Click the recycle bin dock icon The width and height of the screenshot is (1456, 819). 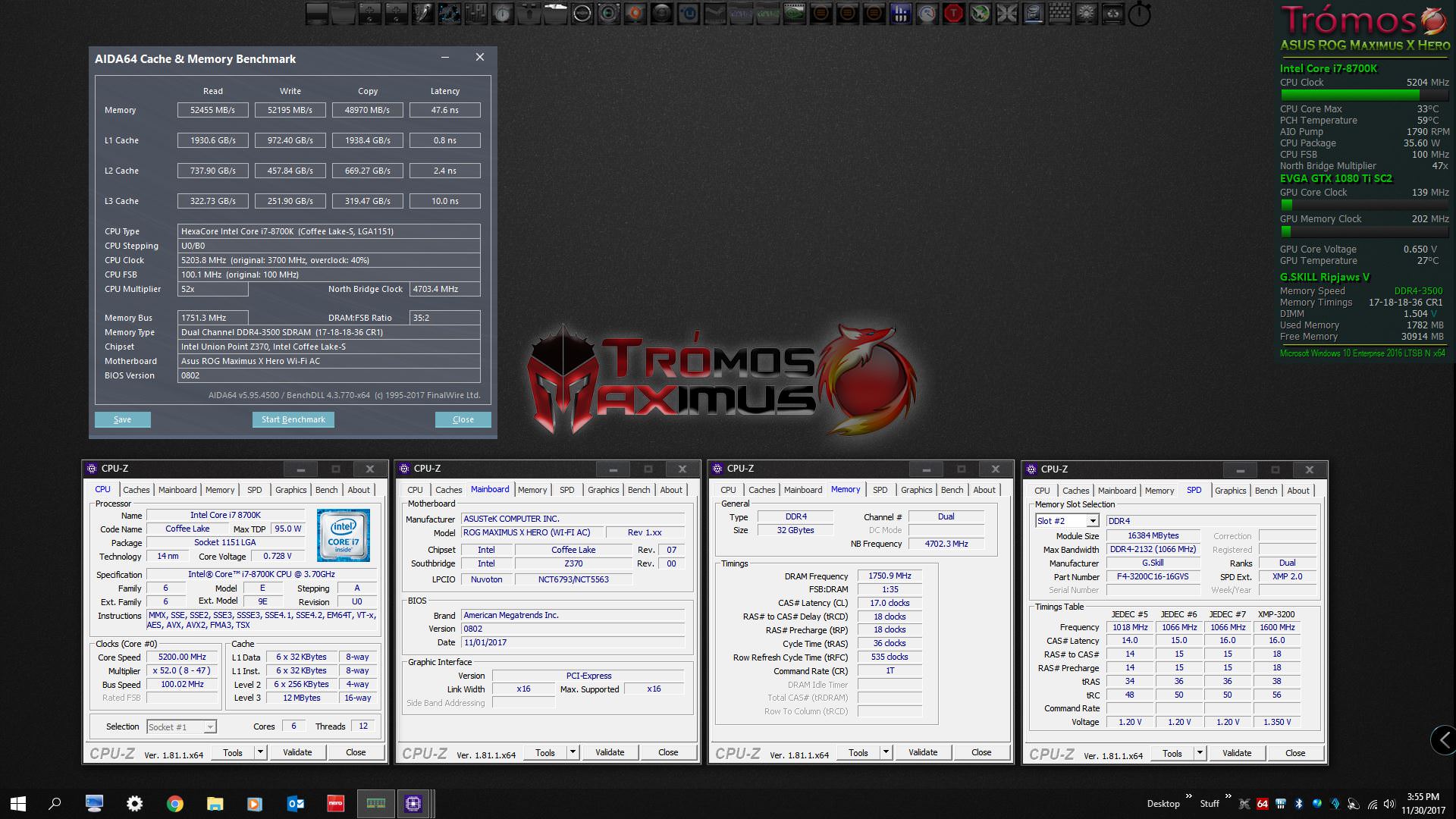(1112, 14)
